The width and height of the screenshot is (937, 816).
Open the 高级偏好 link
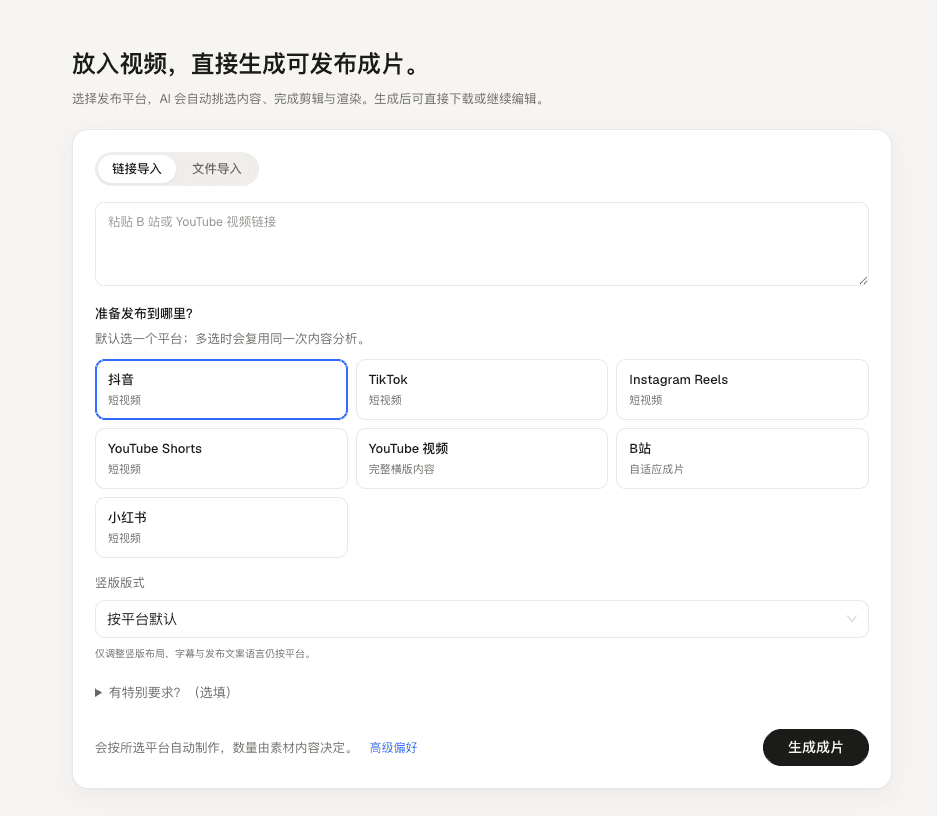point(393,747)
